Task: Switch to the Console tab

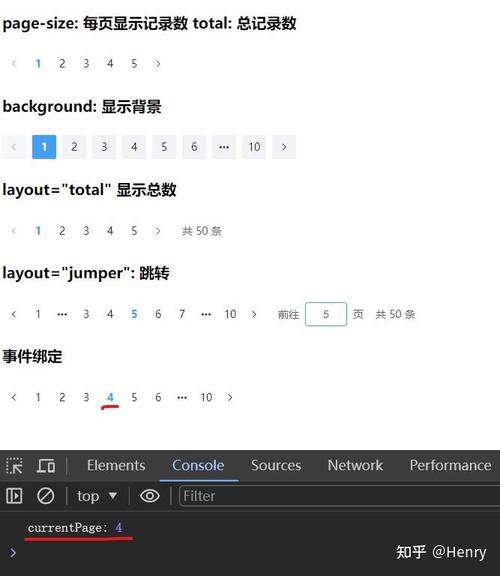Action: (x=198, y=465)
